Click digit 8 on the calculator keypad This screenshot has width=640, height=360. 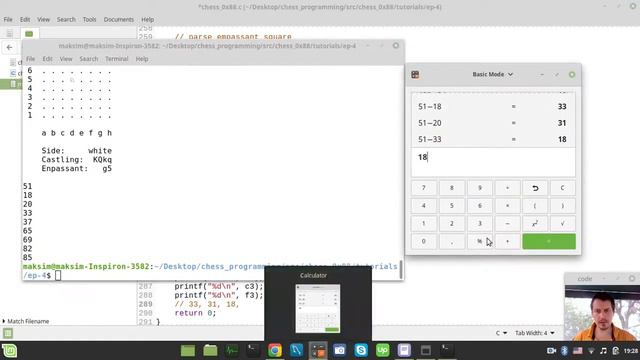coord(452,188)
